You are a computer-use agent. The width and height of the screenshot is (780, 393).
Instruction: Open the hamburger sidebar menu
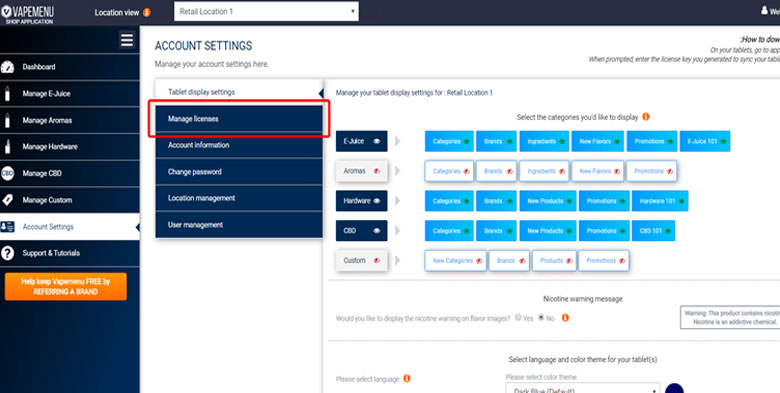(127, 40)
